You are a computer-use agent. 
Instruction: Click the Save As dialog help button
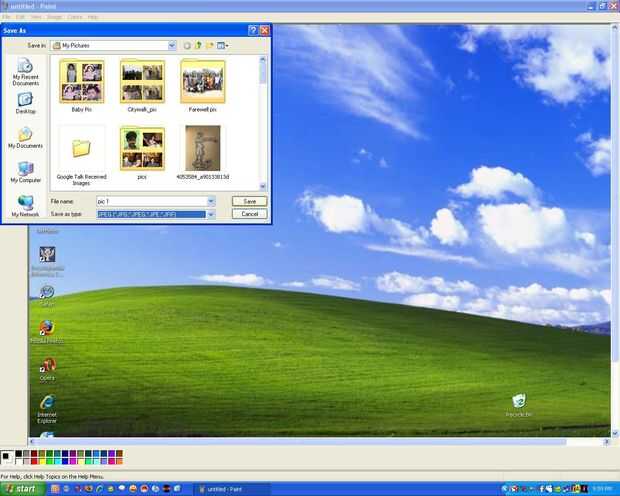point(253,30)
